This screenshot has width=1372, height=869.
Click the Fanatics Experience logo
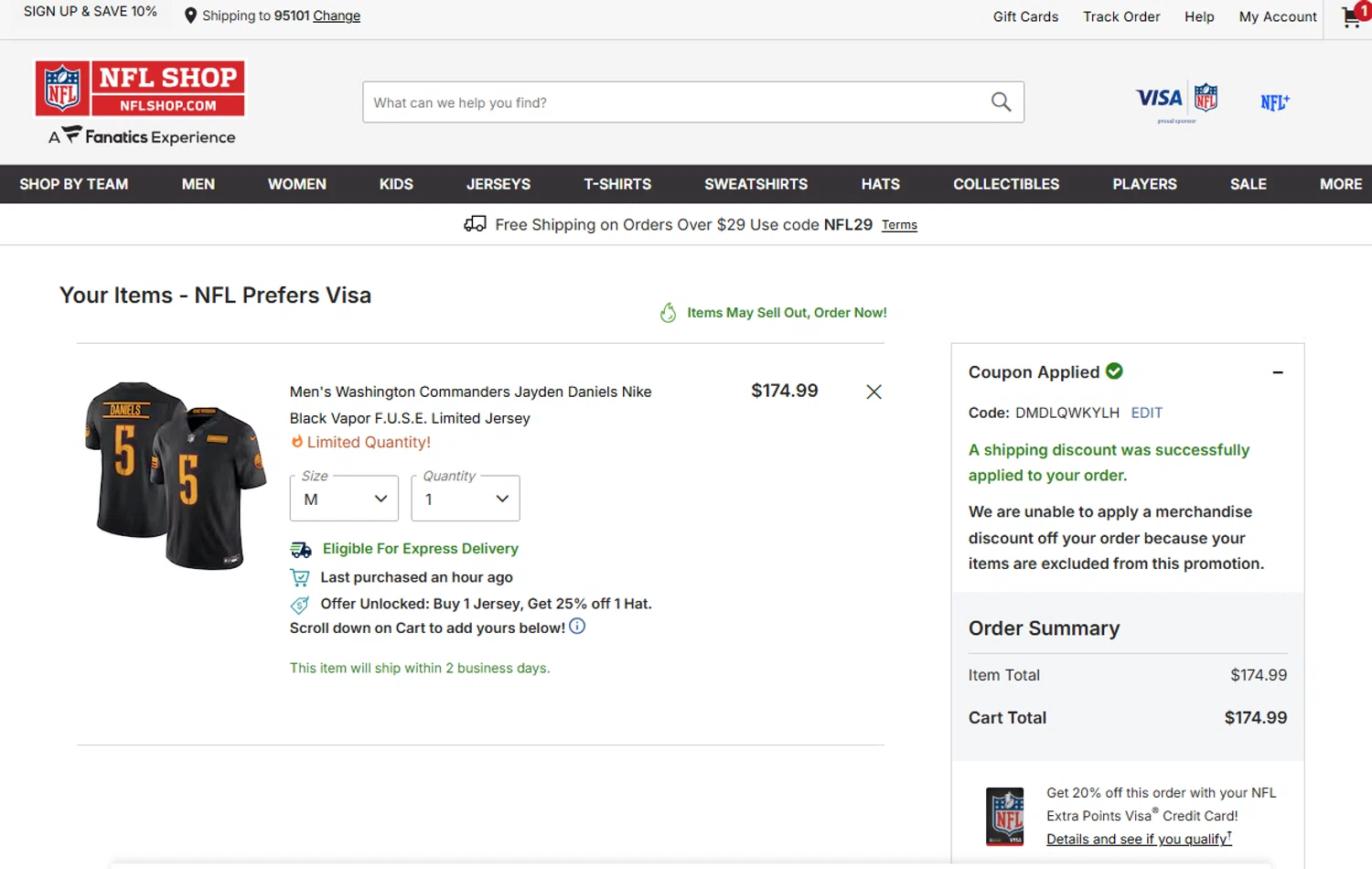click(142, 136)
